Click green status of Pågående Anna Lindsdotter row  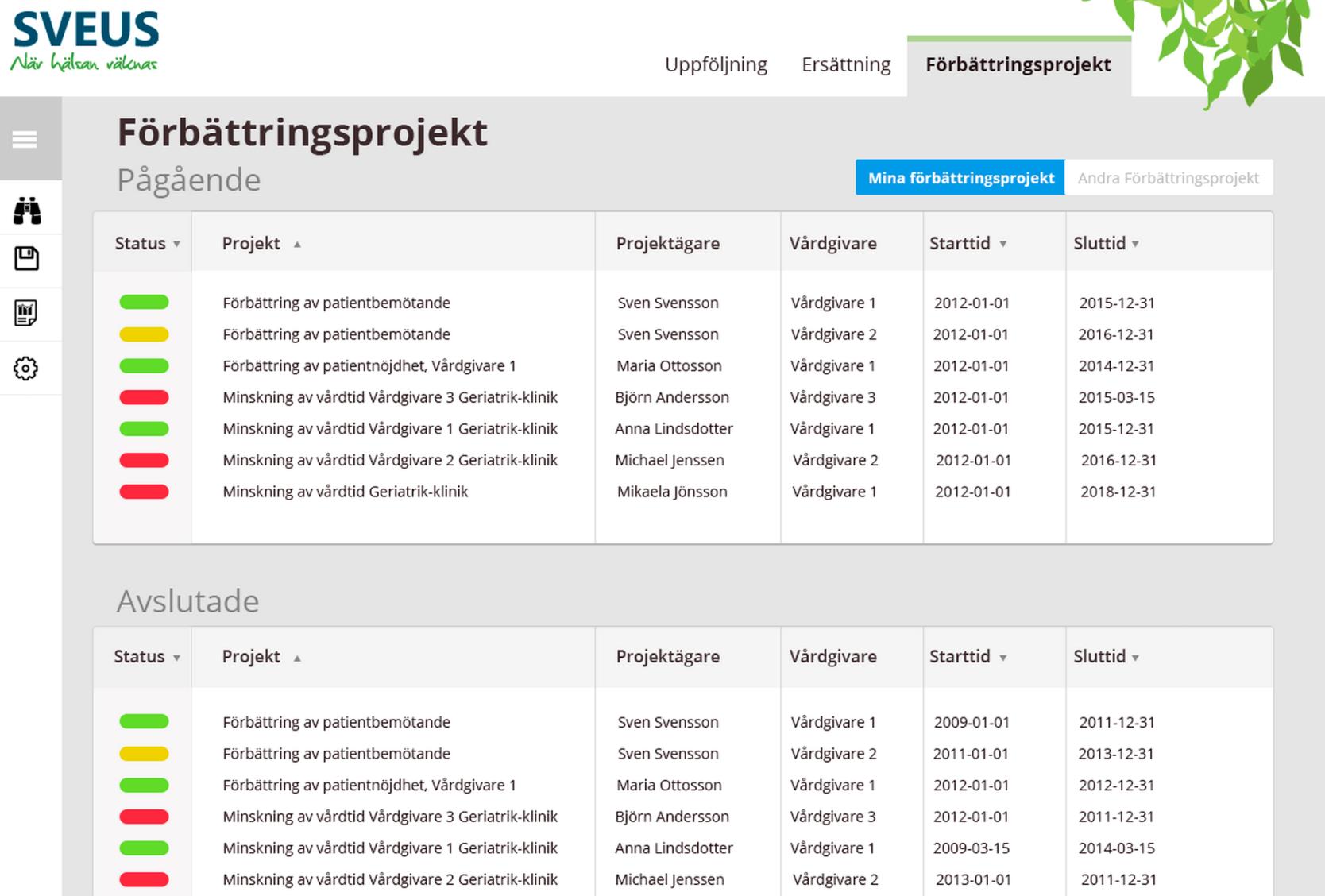(x=144, y=429)
